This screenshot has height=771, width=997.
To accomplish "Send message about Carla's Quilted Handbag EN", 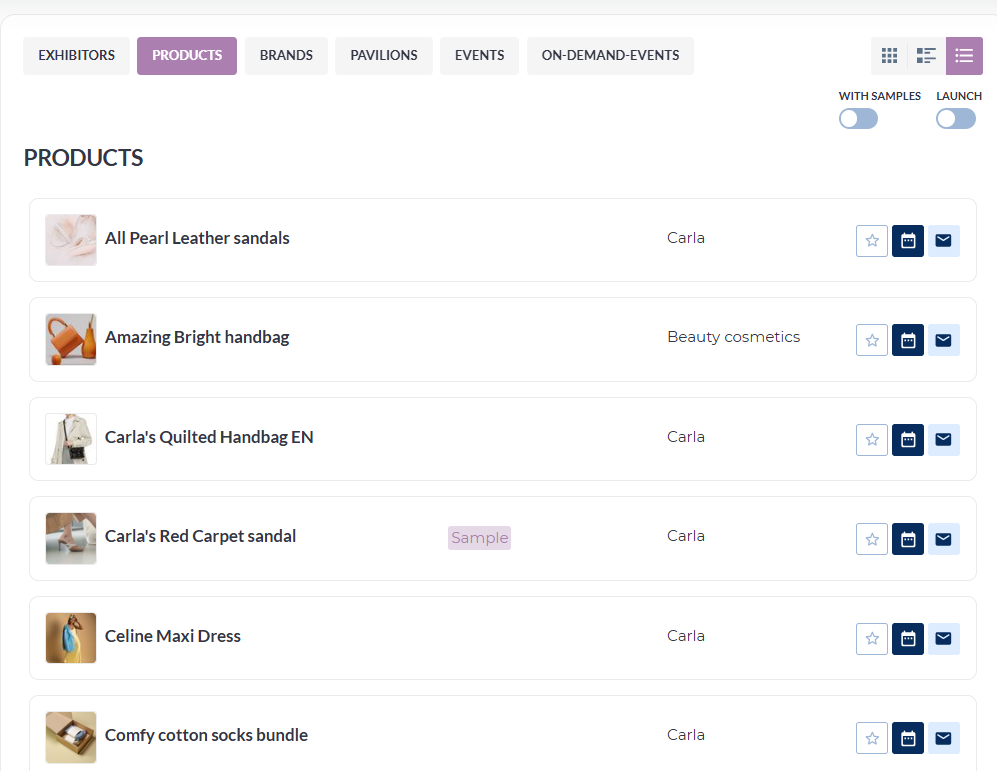I will click(x=944, y=440).
